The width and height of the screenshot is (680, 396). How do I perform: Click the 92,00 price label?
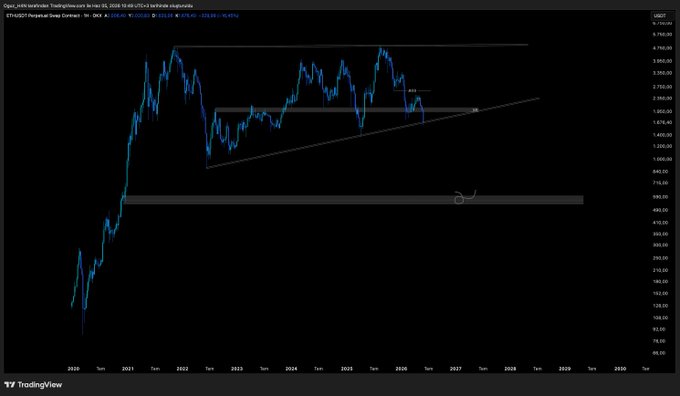click(x=659, y=329)
